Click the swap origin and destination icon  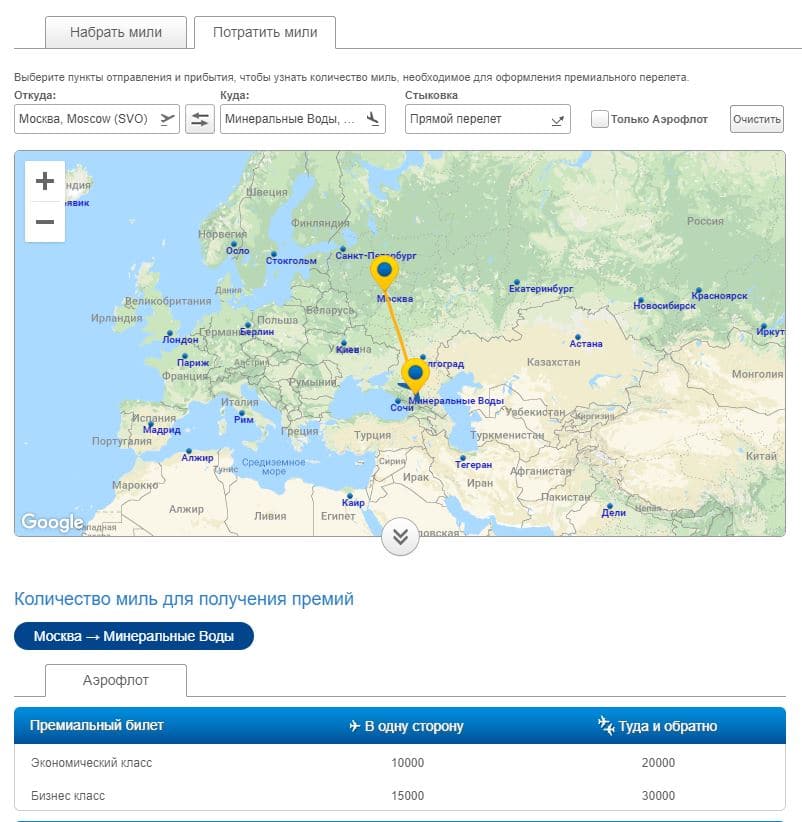coord(200,119)
